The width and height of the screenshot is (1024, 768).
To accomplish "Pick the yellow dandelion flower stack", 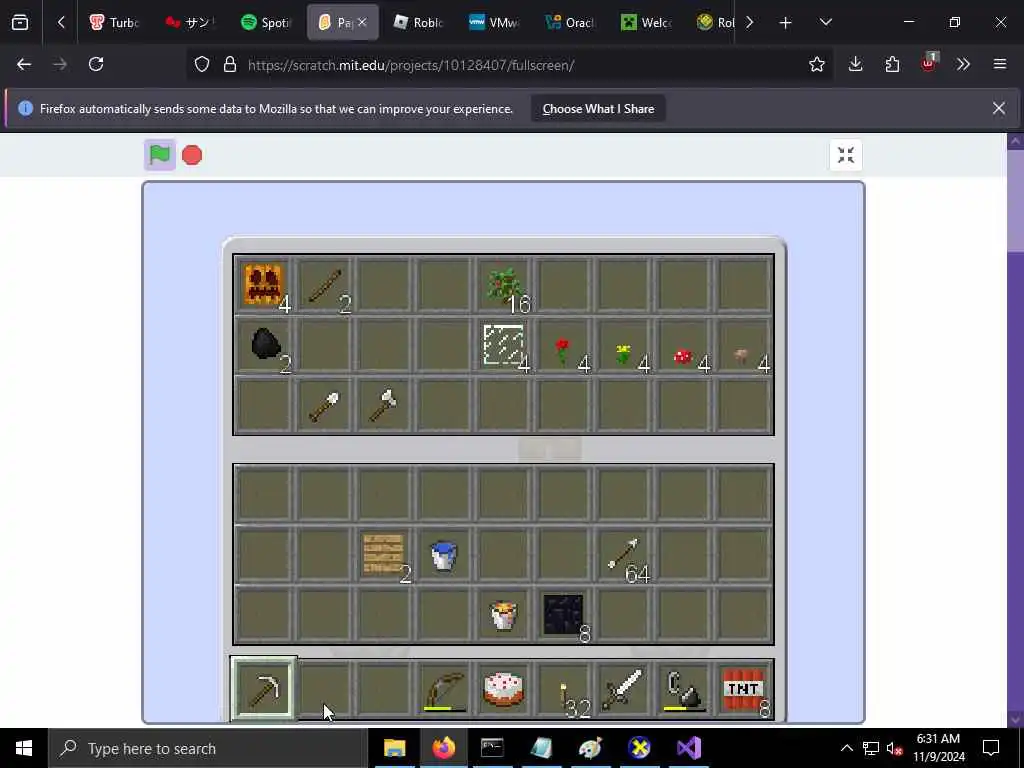I will [624, 345].
